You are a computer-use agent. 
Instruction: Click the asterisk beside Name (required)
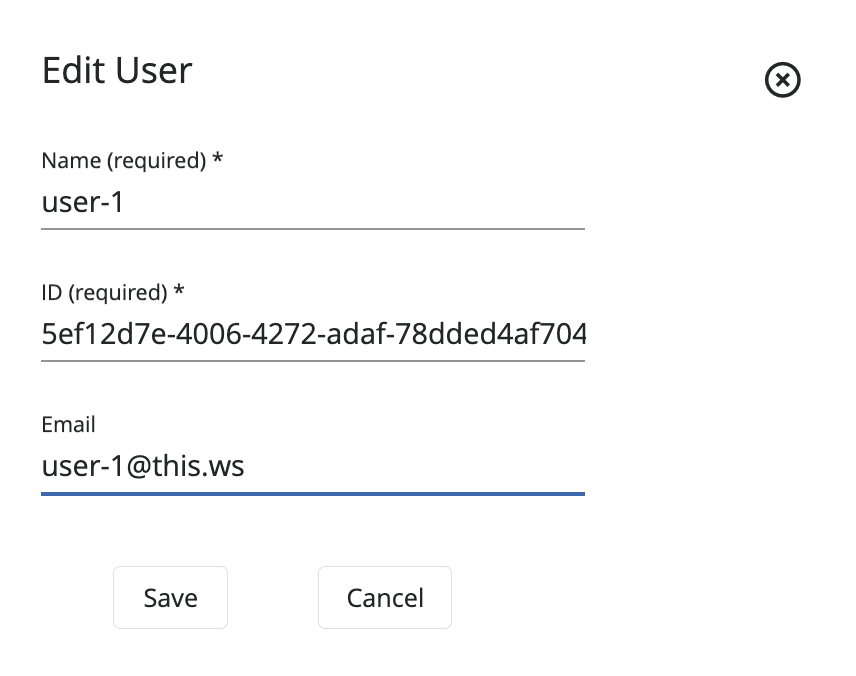(x=217, y=159)
